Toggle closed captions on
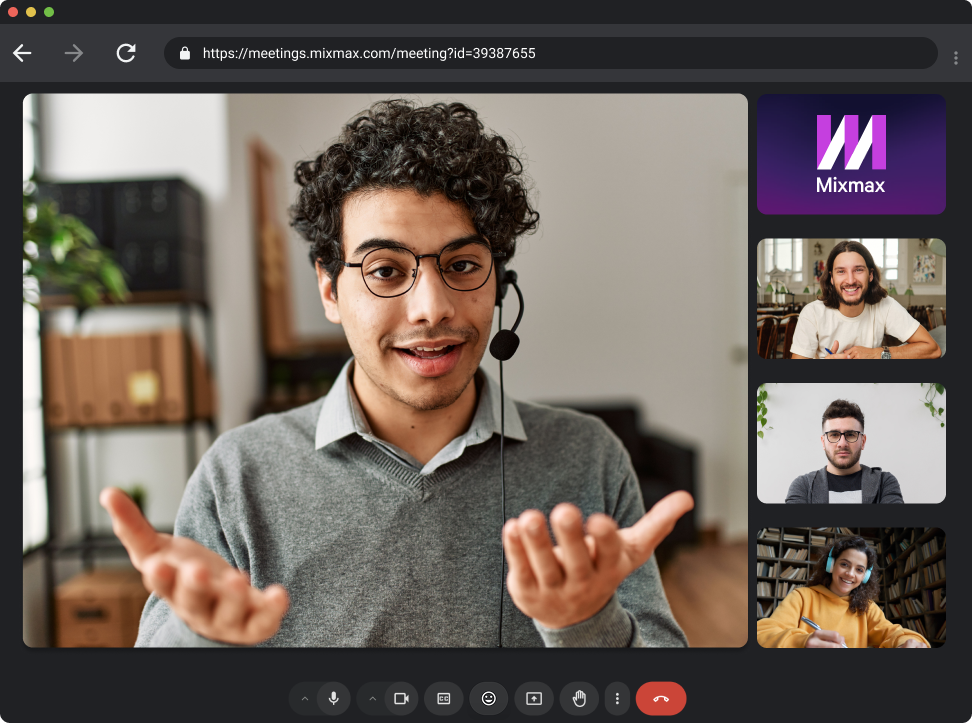Viewport: 972px width, 723px height. 443,698
